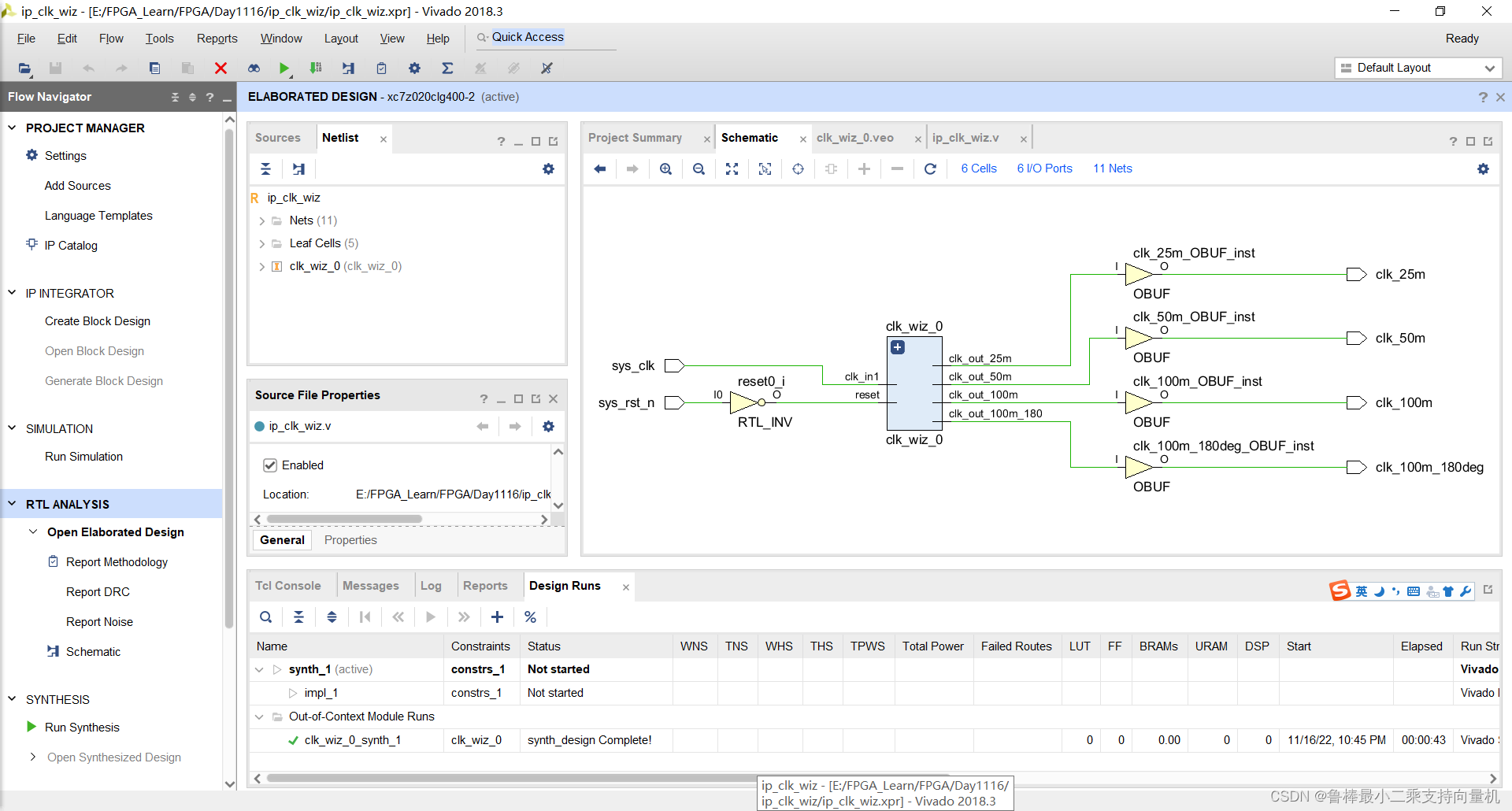This screenshot has width=1512, height=811.
Task: Zoom in on the schematic
Action: click(665, 168)
